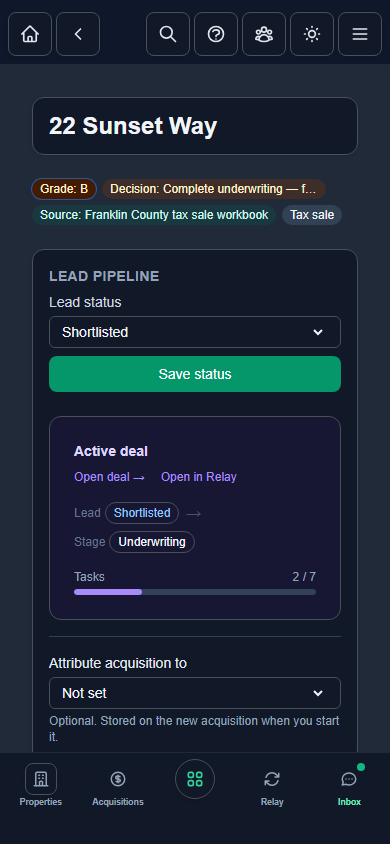The width and height of the screenshot is (390, 844).
Task: Switch to the Properties tab
Action: (41, 785)
